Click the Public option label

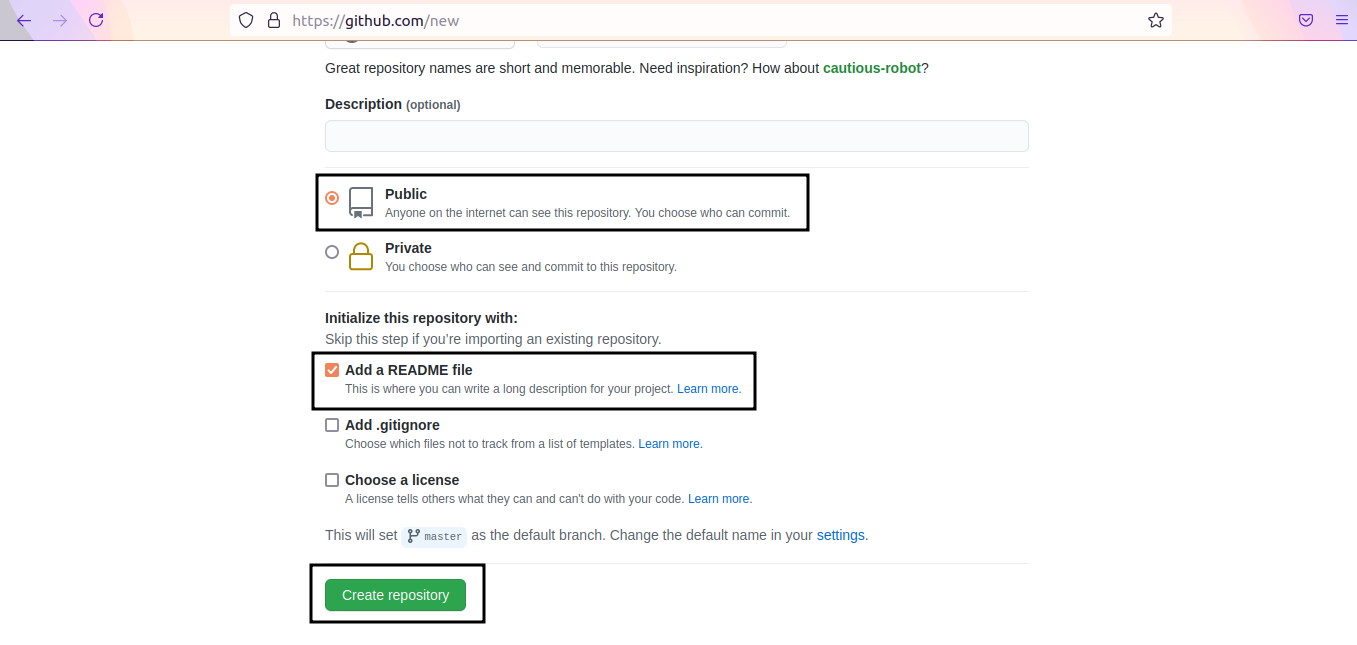tap(406, 194)
